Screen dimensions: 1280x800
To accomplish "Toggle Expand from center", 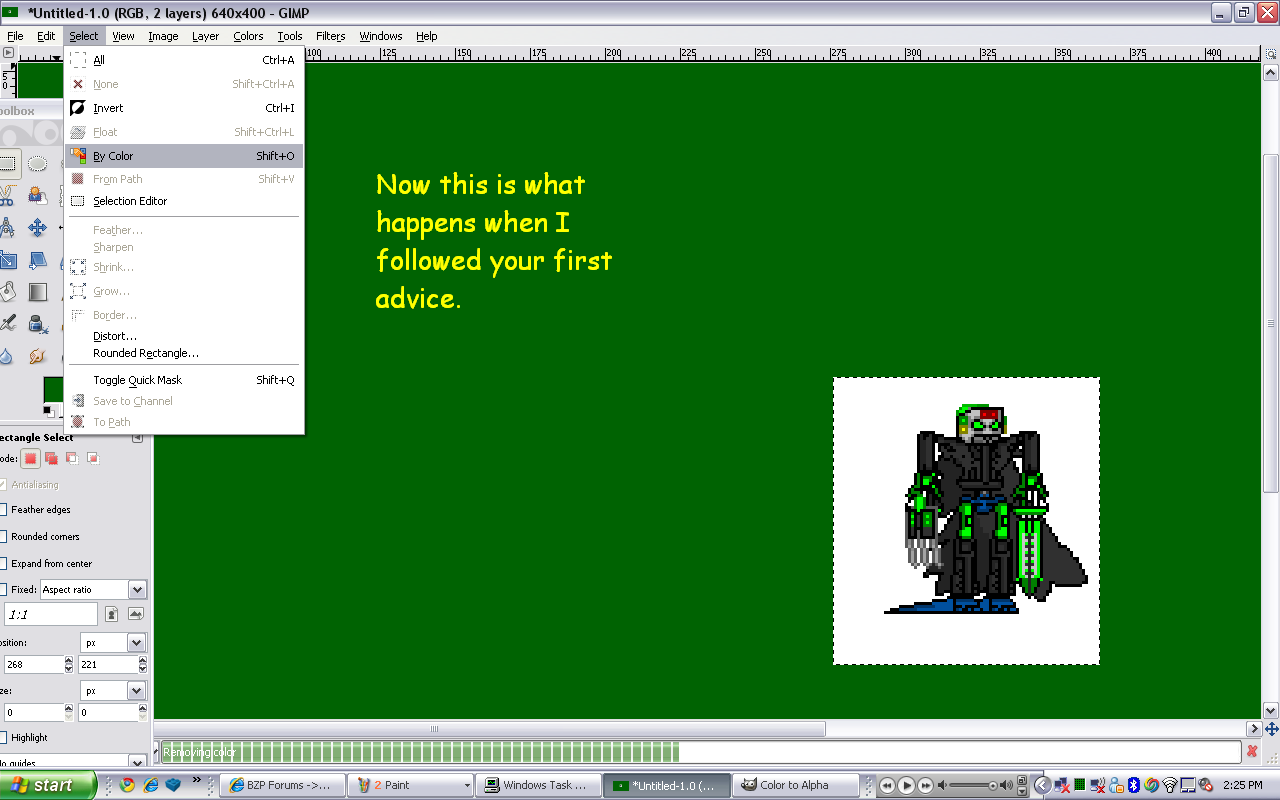I will (x=3, y=564).
